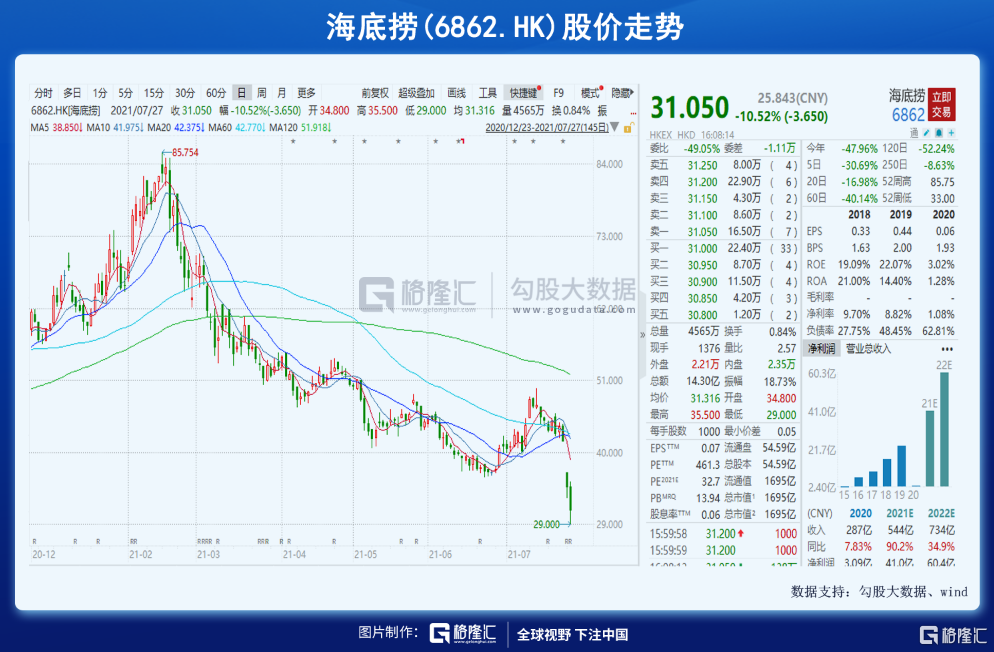Click the 买一 31.000 bid row
The image size is (994, 652).
click(723, 248)
